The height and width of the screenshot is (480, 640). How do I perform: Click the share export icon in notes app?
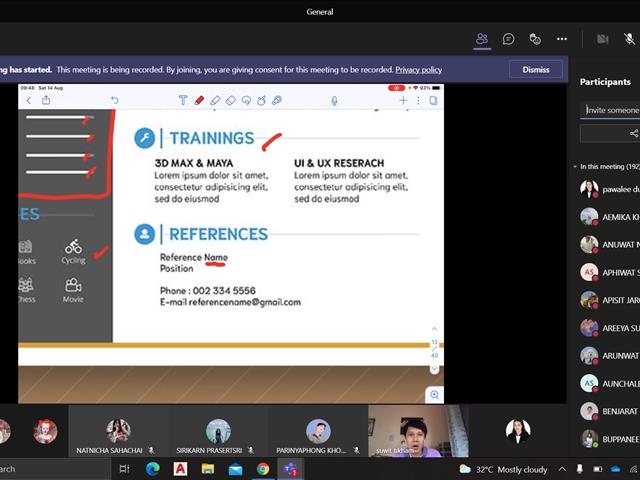tap(46, 100)
